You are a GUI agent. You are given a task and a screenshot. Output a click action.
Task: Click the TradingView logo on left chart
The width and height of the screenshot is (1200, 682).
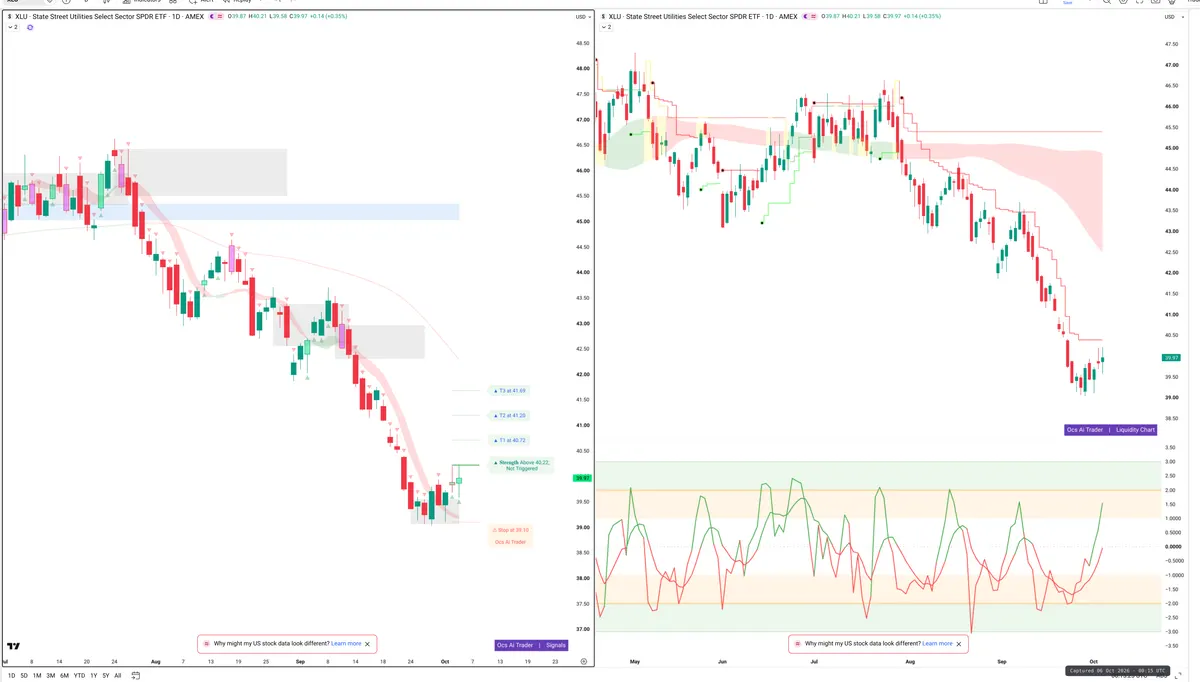[x=14, y=646]
